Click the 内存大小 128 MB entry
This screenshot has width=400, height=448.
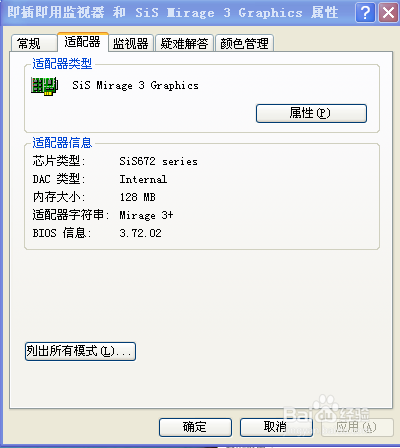94,197
